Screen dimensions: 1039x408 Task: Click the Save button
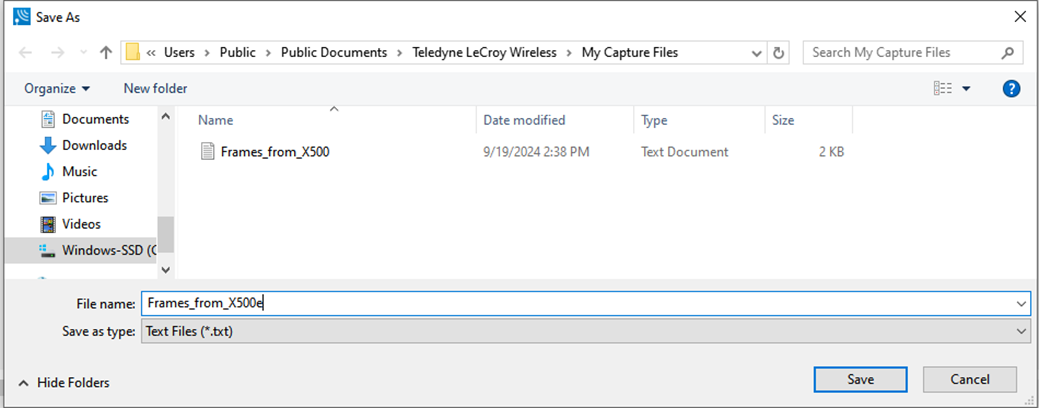click(x=860, y=380)
